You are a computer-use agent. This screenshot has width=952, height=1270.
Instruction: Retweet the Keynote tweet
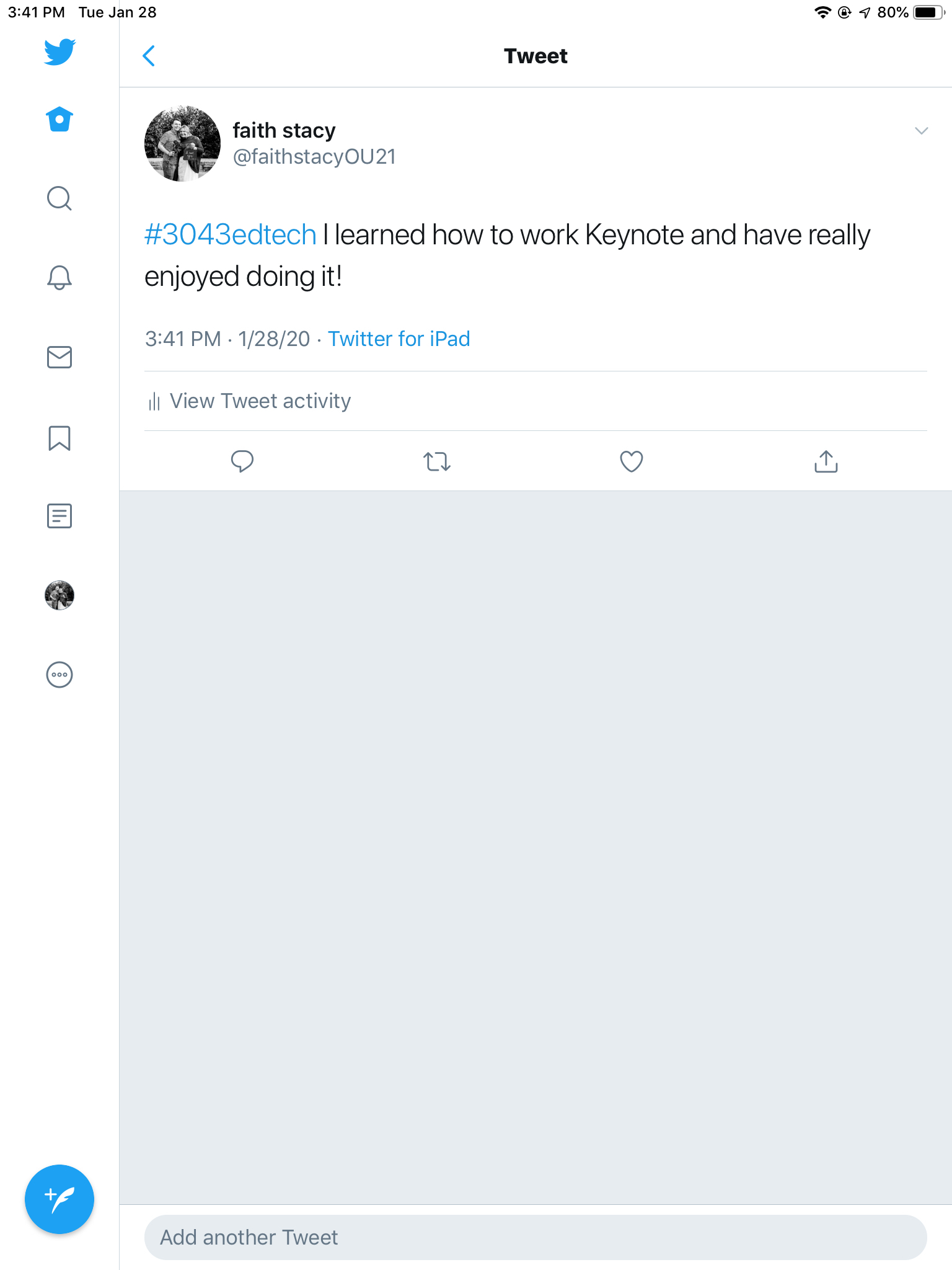437,461
